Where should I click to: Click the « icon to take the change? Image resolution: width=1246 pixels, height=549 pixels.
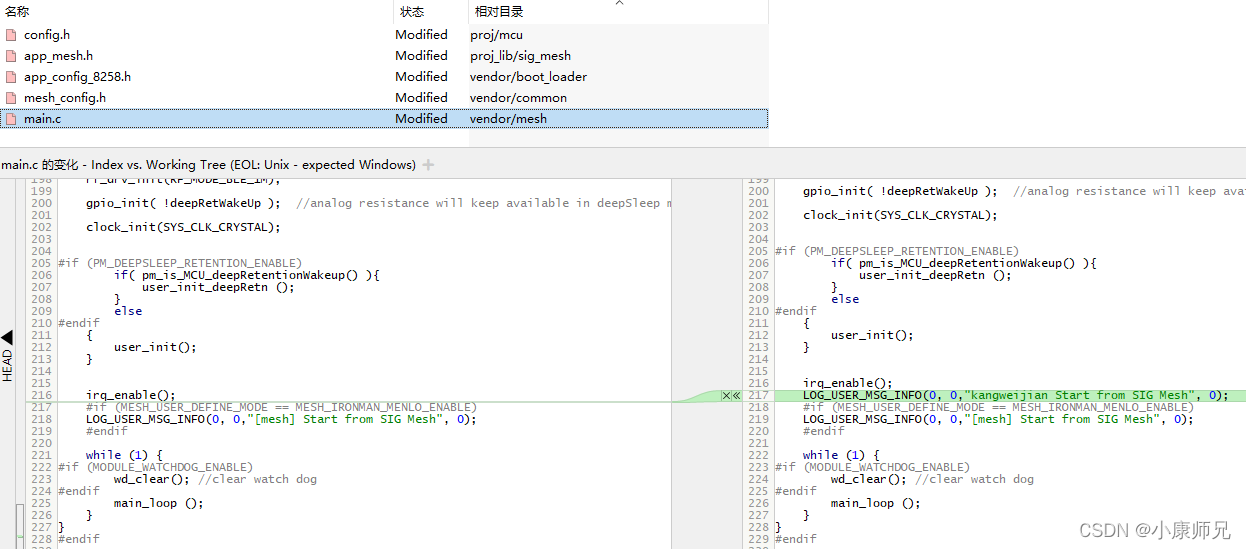(x=736, y=396)
